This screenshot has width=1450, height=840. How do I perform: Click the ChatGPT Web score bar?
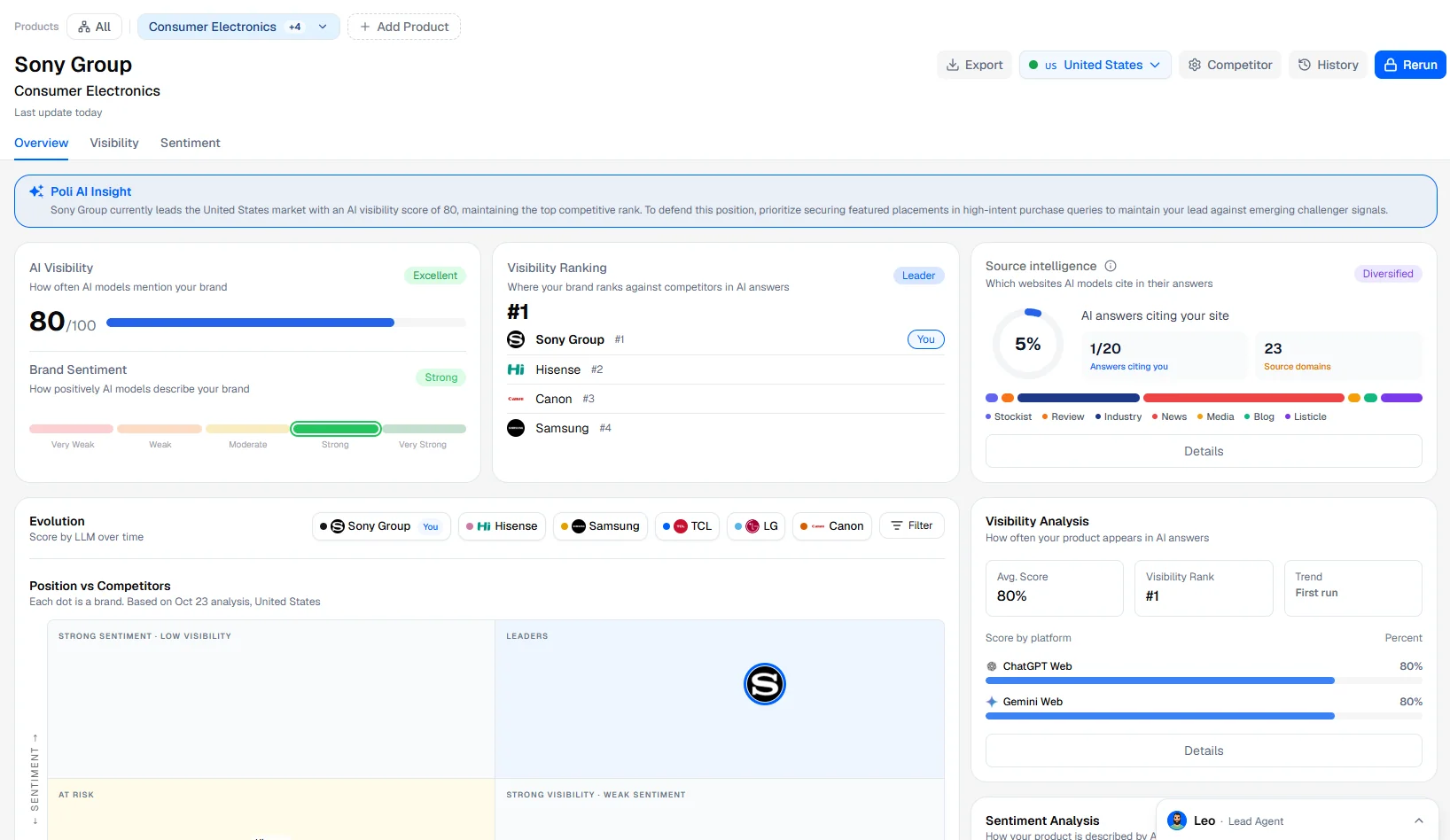(x=1204, y=681)
